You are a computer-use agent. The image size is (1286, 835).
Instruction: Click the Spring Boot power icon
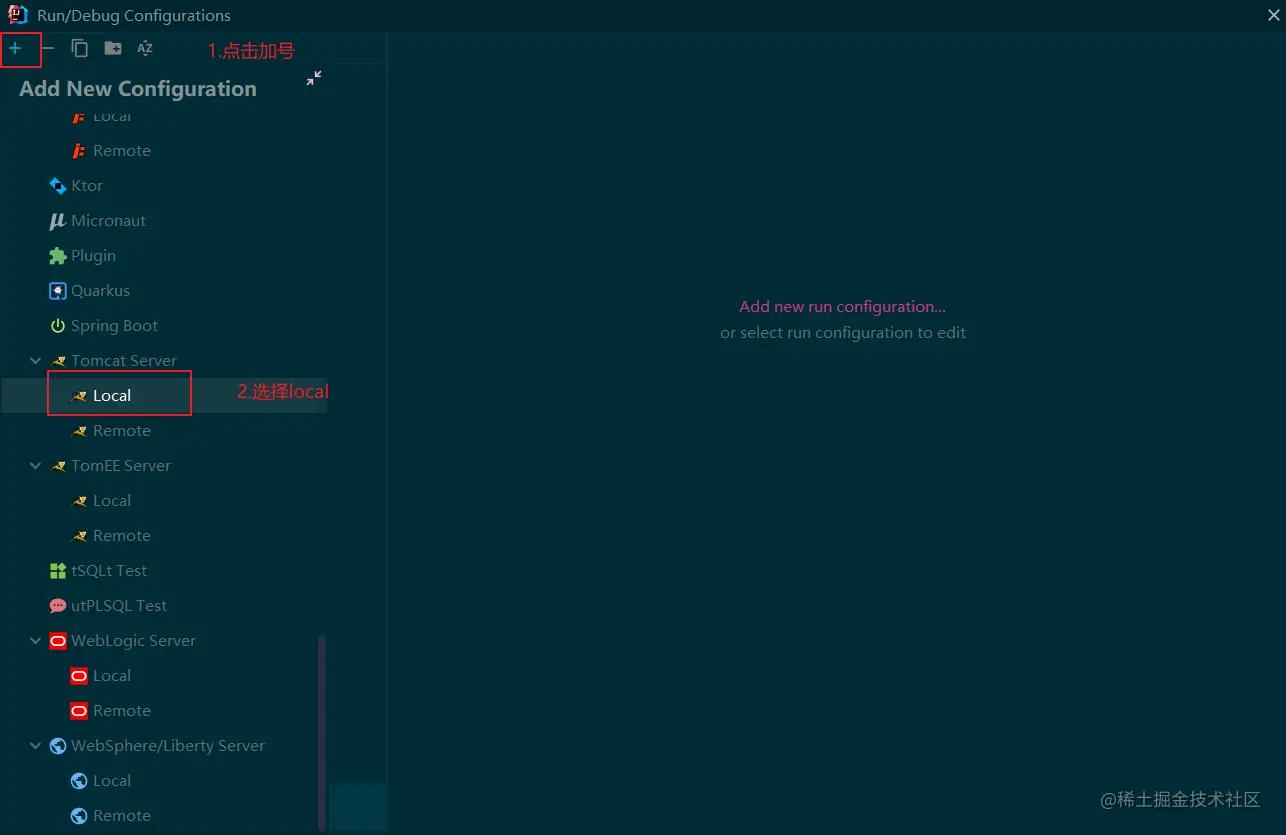tap(58, 326)
